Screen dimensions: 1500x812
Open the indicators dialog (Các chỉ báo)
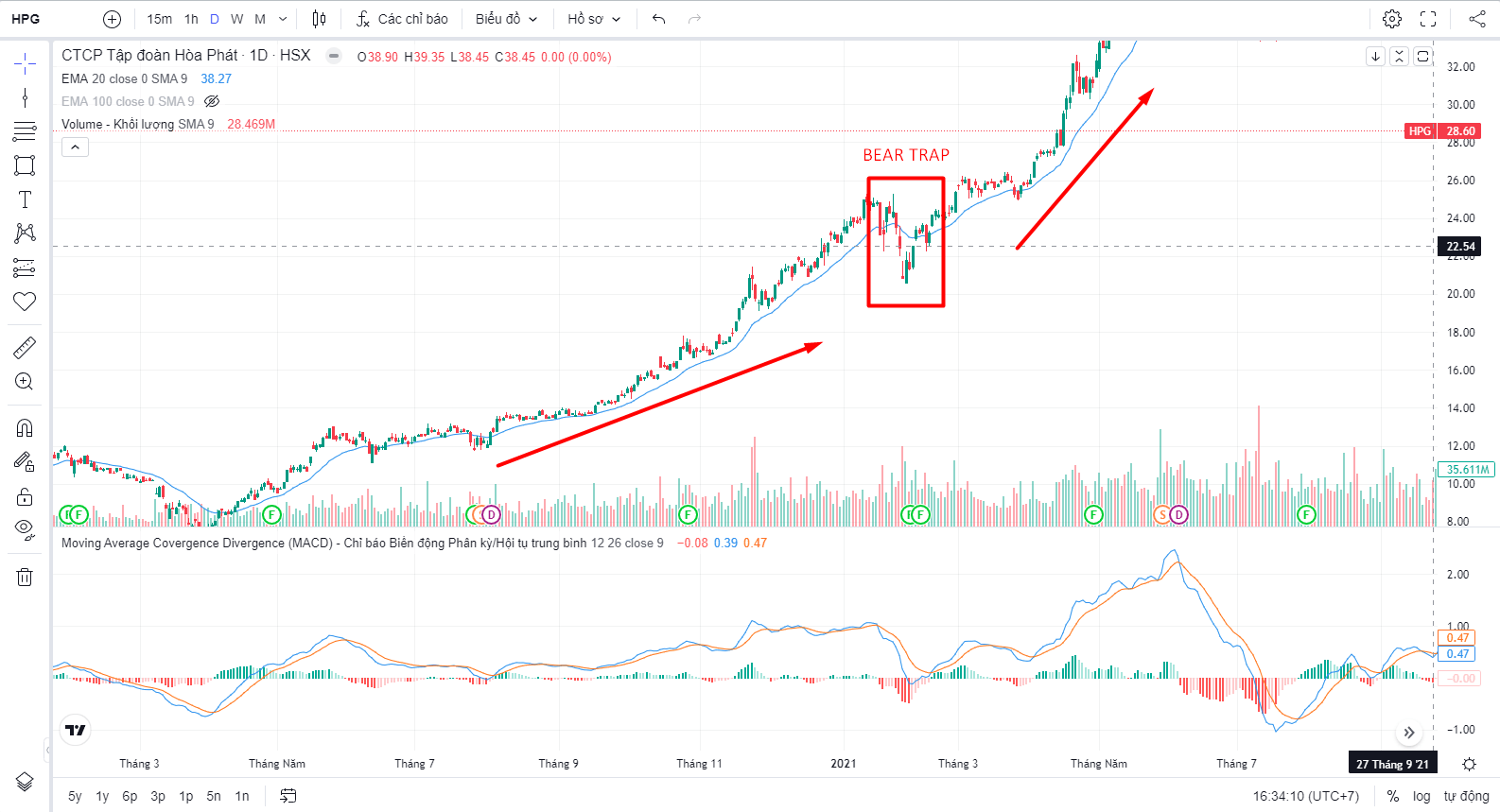point(402,19)
